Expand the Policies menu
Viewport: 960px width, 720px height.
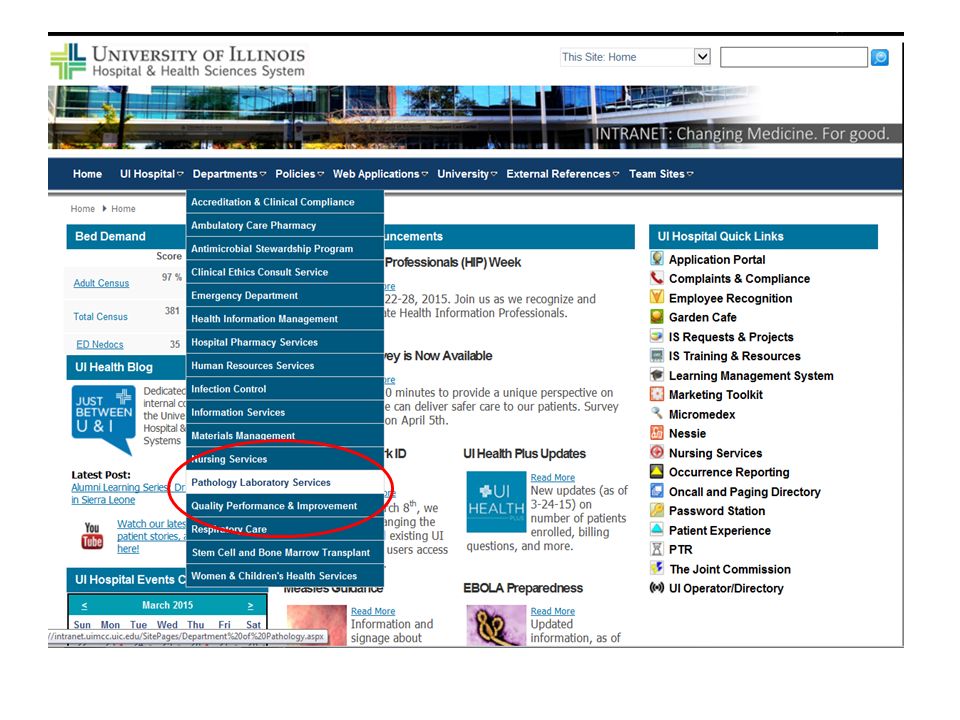299,174
